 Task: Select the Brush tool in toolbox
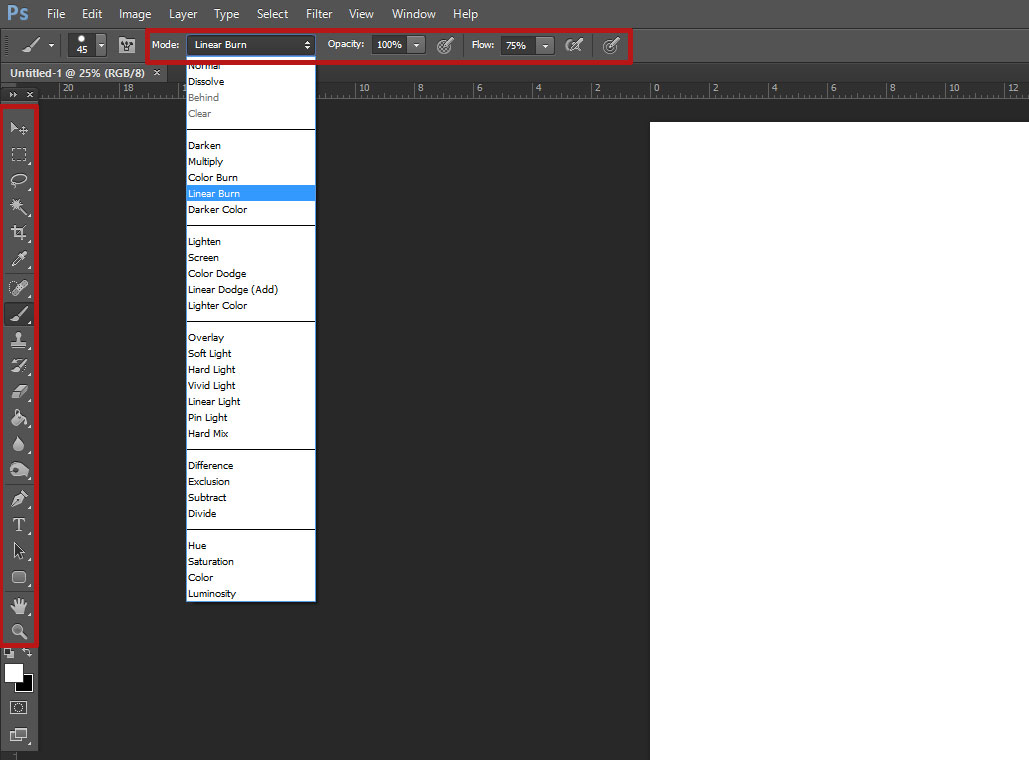[19, 314]
